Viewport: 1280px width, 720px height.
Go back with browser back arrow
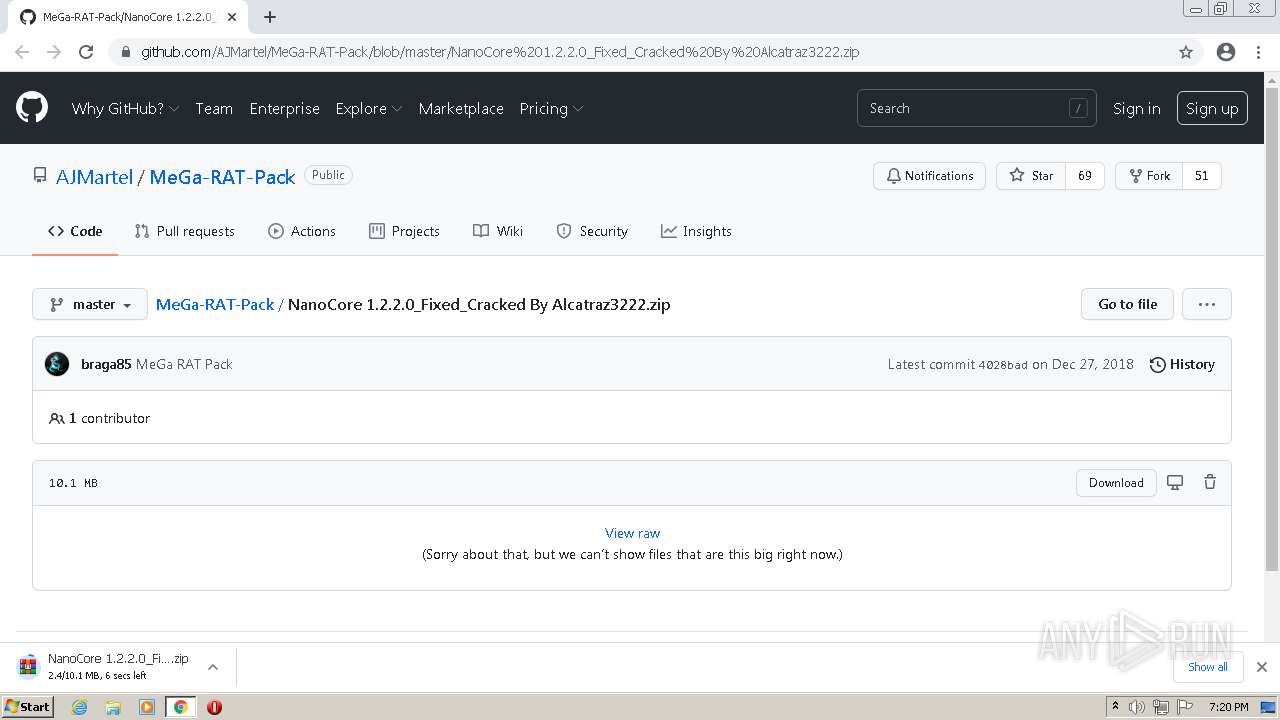tap(22, 52)
